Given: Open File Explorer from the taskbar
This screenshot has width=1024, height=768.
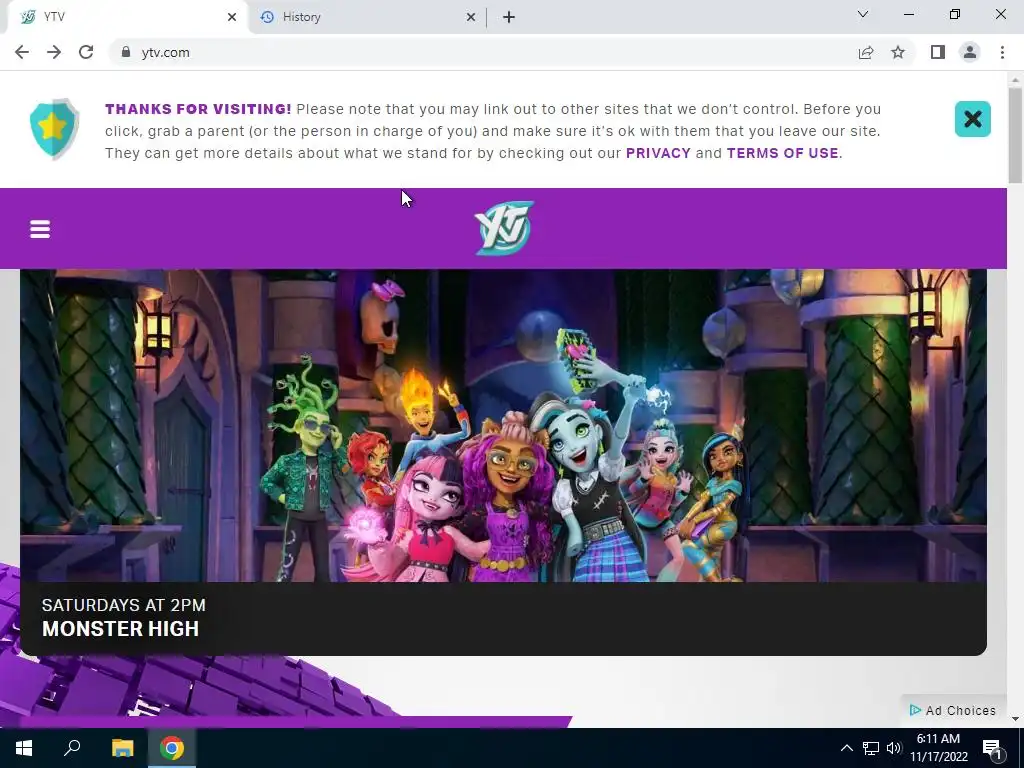Looking at the screenshot, I should [122, 748].
